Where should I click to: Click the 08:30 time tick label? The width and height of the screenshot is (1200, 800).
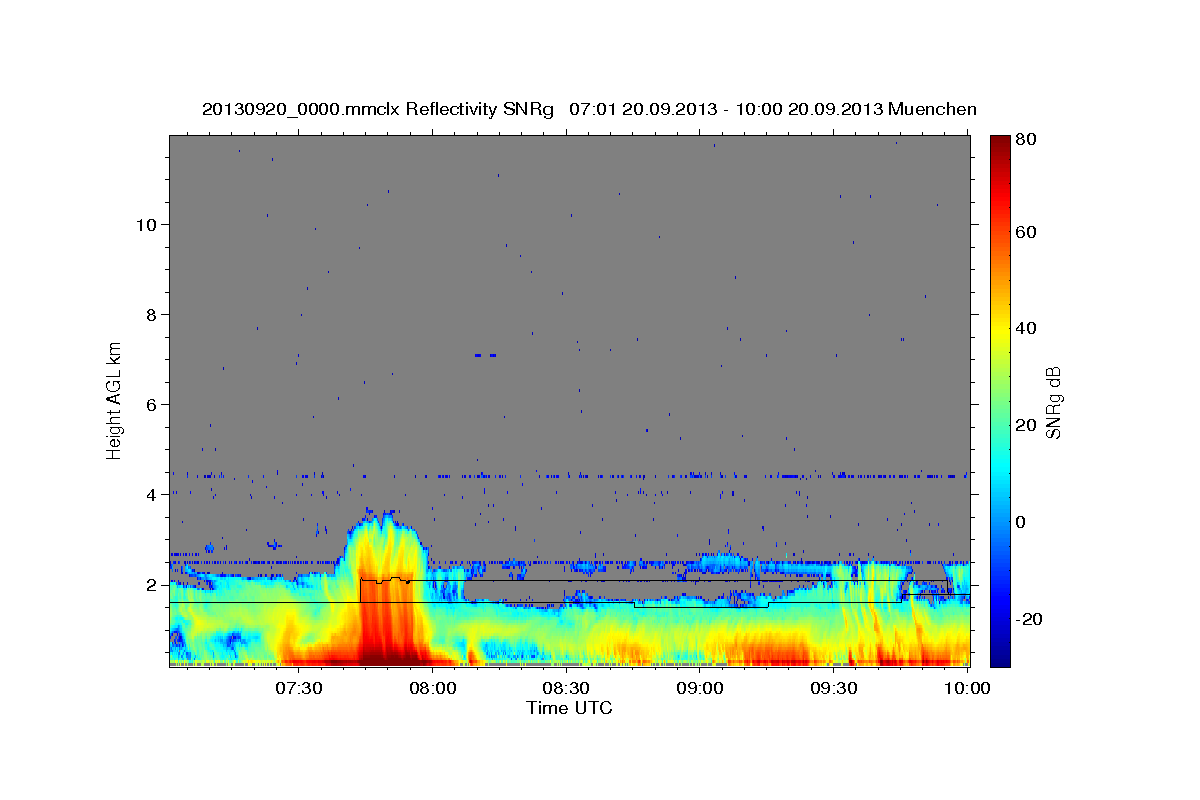tap(566, 688)
